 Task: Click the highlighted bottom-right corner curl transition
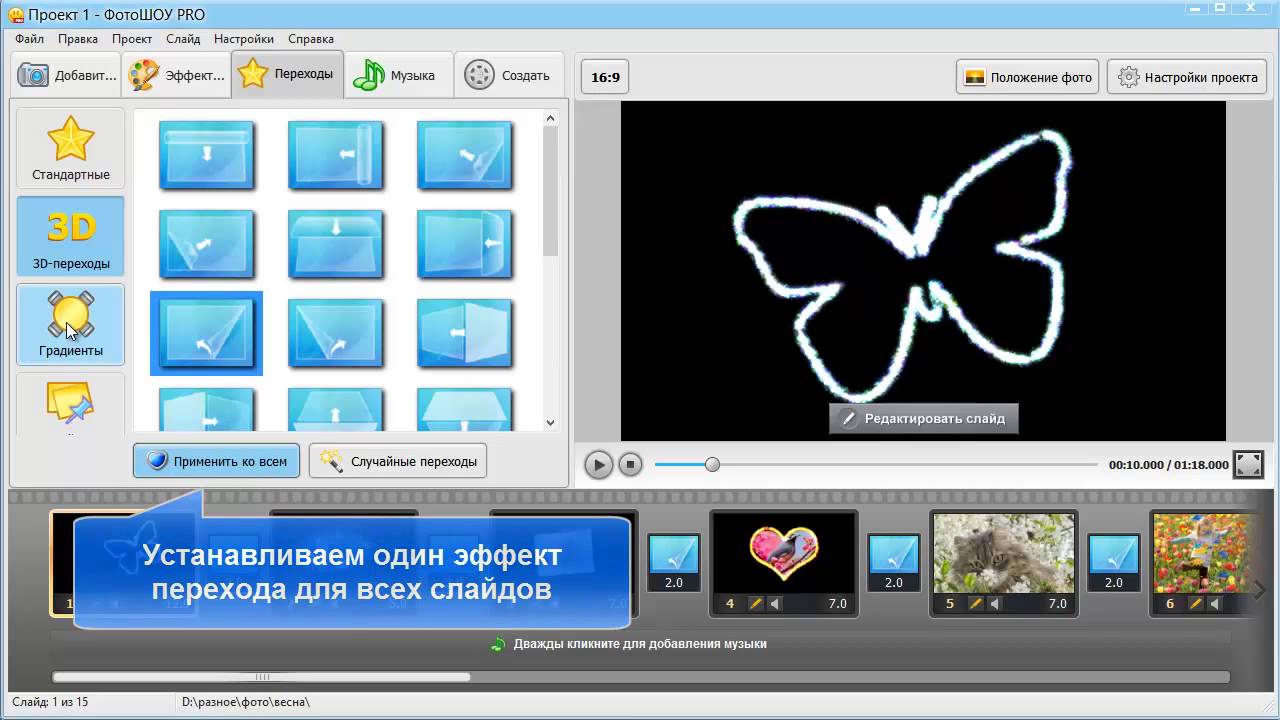pos(207,333)
